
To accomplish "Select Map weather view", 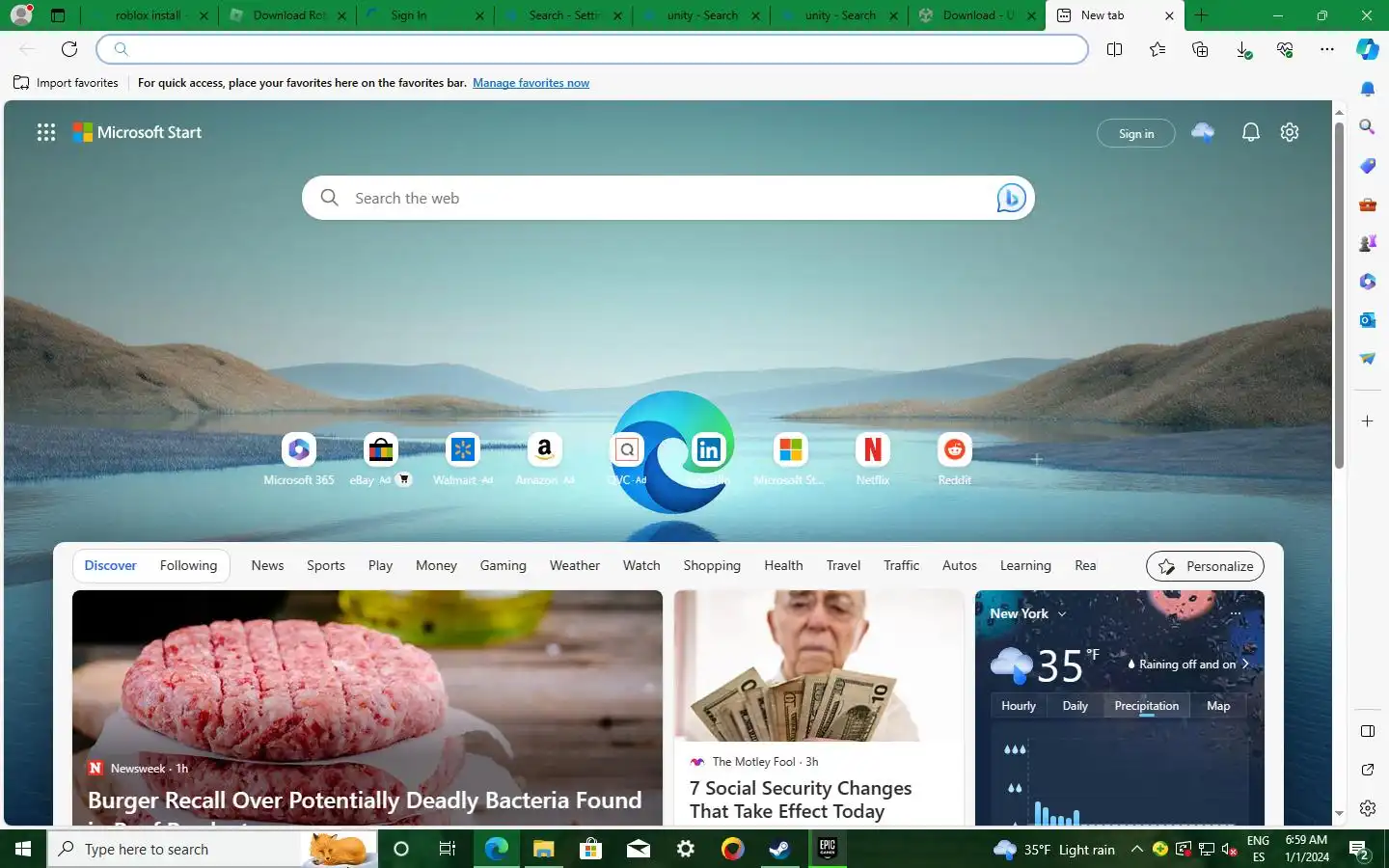I will (x=1218, y=706).
